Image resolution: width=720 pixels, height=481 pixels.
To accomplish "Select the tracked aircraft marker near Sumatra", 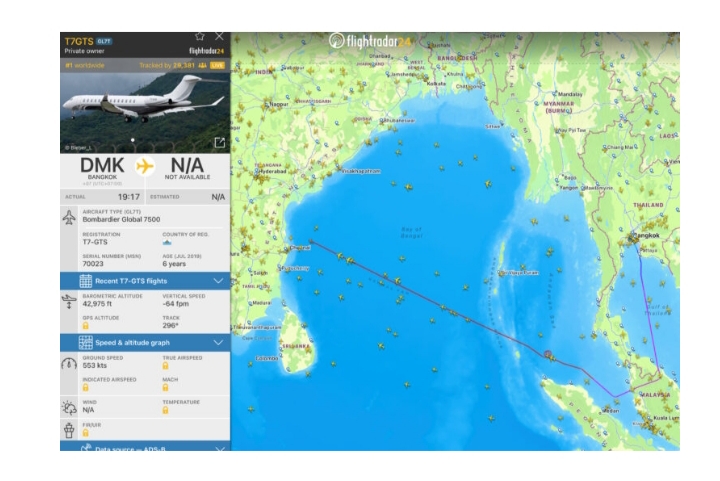I will (x=548, y=355).
